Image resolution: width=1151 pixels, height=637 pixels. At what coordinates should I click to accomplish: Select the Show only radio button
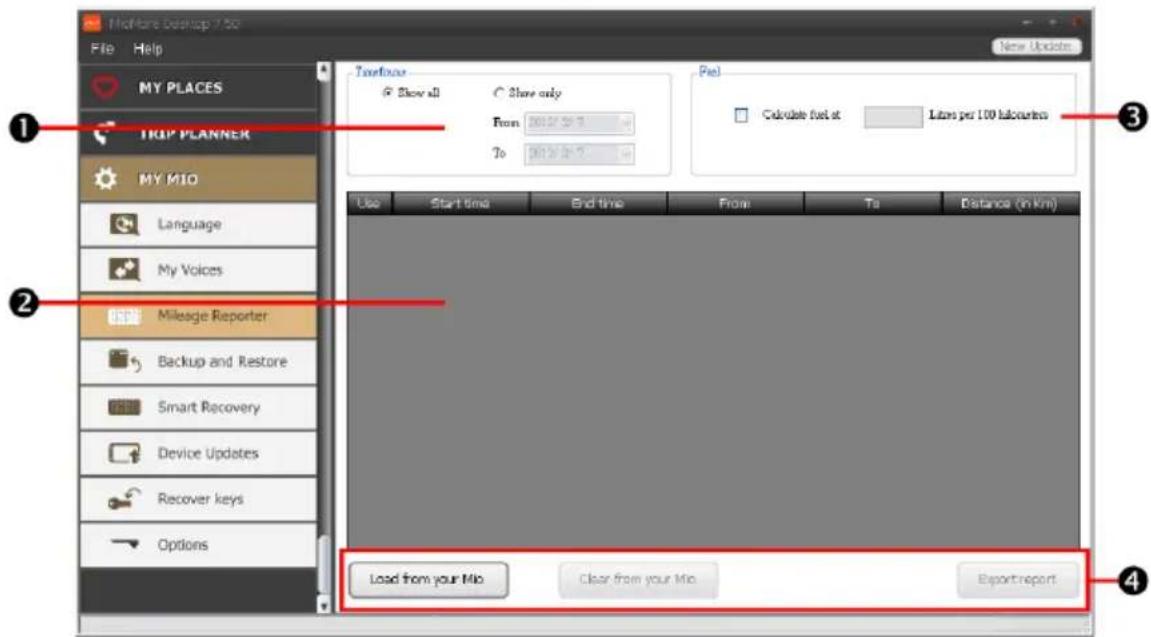coord(498,92)
